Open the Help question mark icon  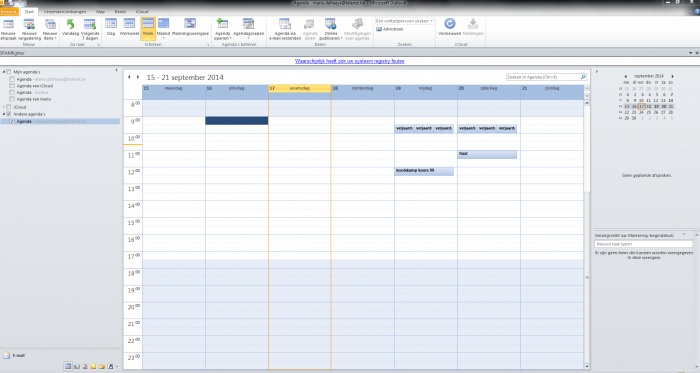click(x=696, y=12)
